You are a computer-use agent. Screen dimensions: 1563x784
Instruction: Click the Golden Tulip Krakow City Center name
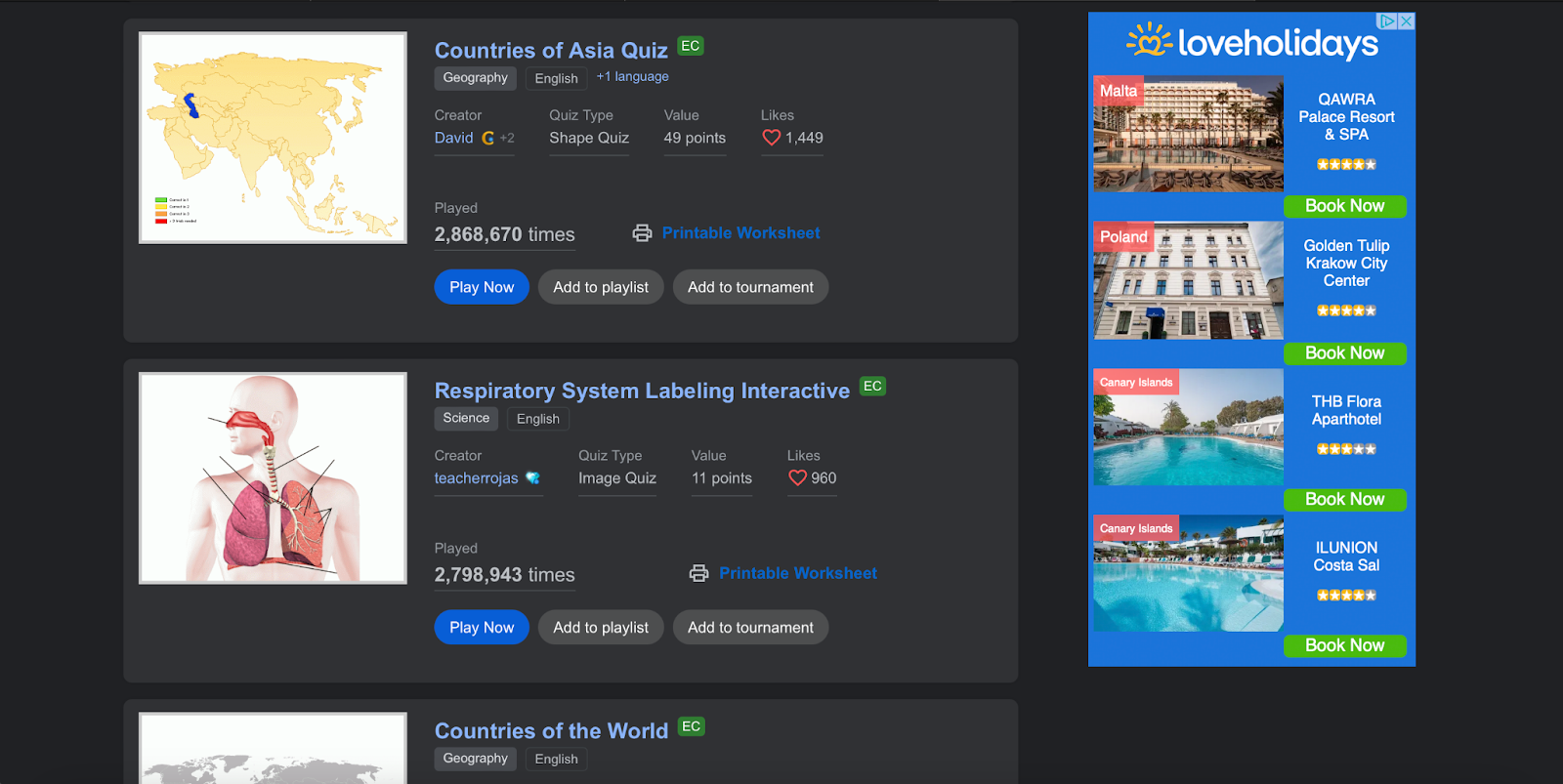1346,263
